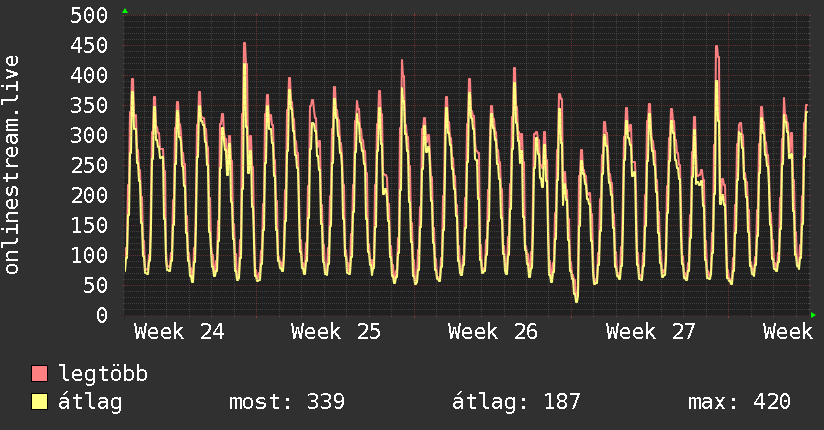Click the vertical onlinestream.live axis title

click(11, 165)
